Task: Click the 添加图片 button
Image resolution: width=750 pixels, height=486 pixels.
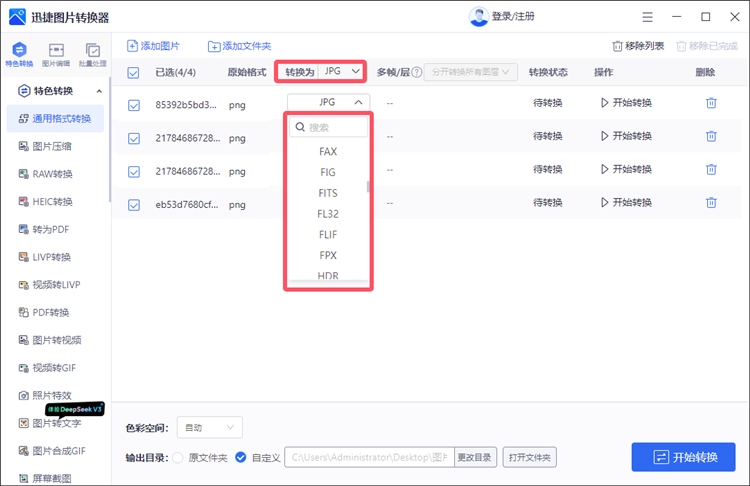Action: point(153,46)
